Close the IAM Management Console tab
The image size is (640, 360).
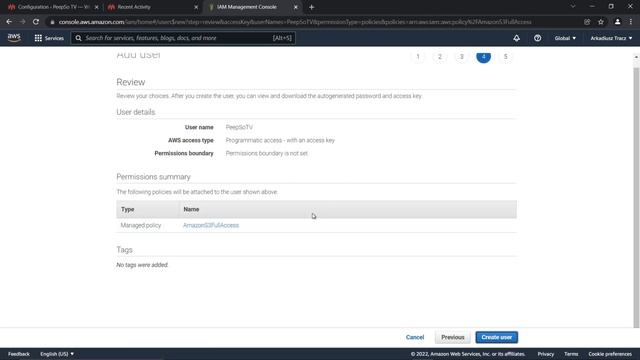296,7
